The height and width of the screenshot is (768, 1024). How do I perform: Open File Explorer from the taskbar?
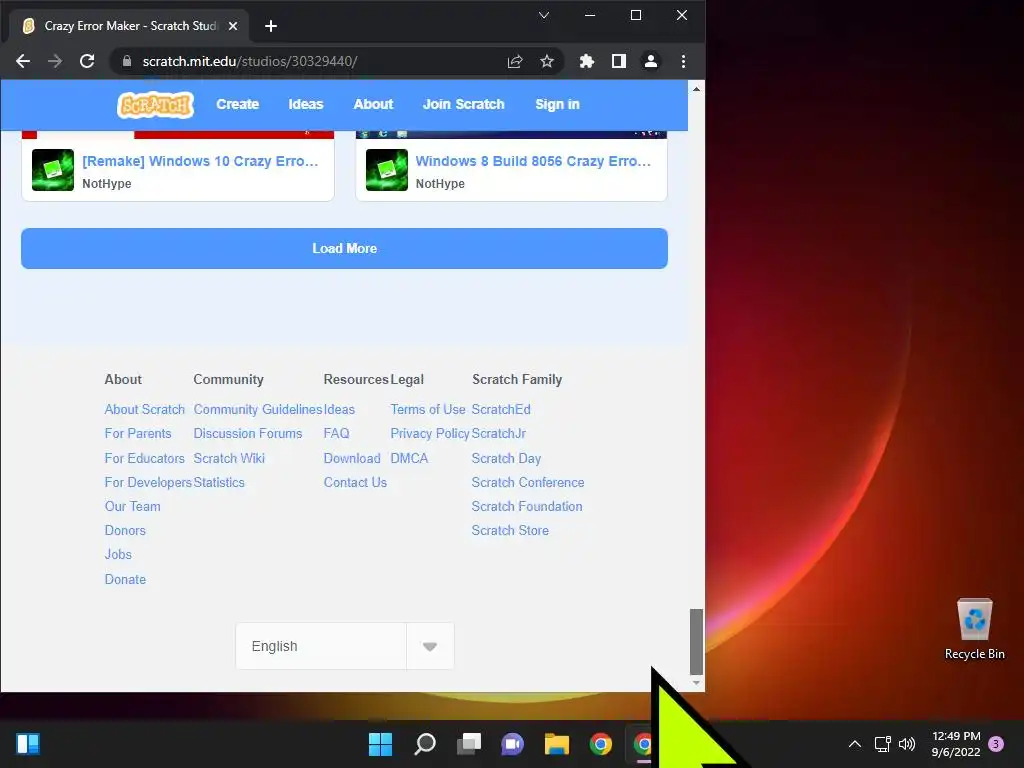(x=557, y=744)
